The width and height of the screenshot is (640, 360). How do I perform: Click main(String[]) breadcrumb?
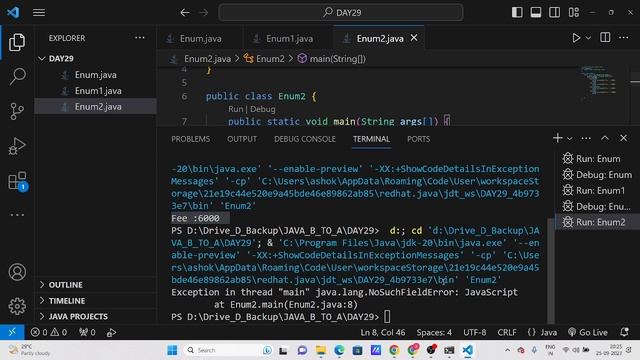[x=337, y=59]
